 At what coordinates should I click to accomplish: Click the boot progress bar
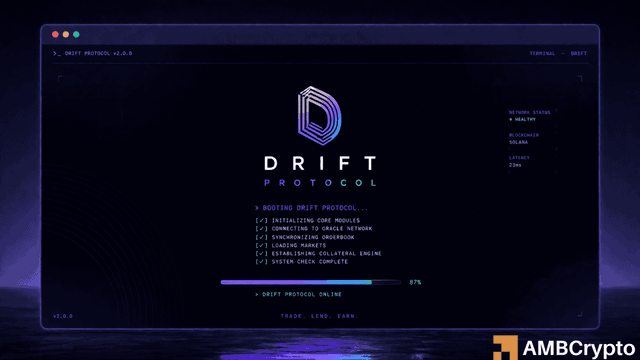pos(311,282)
